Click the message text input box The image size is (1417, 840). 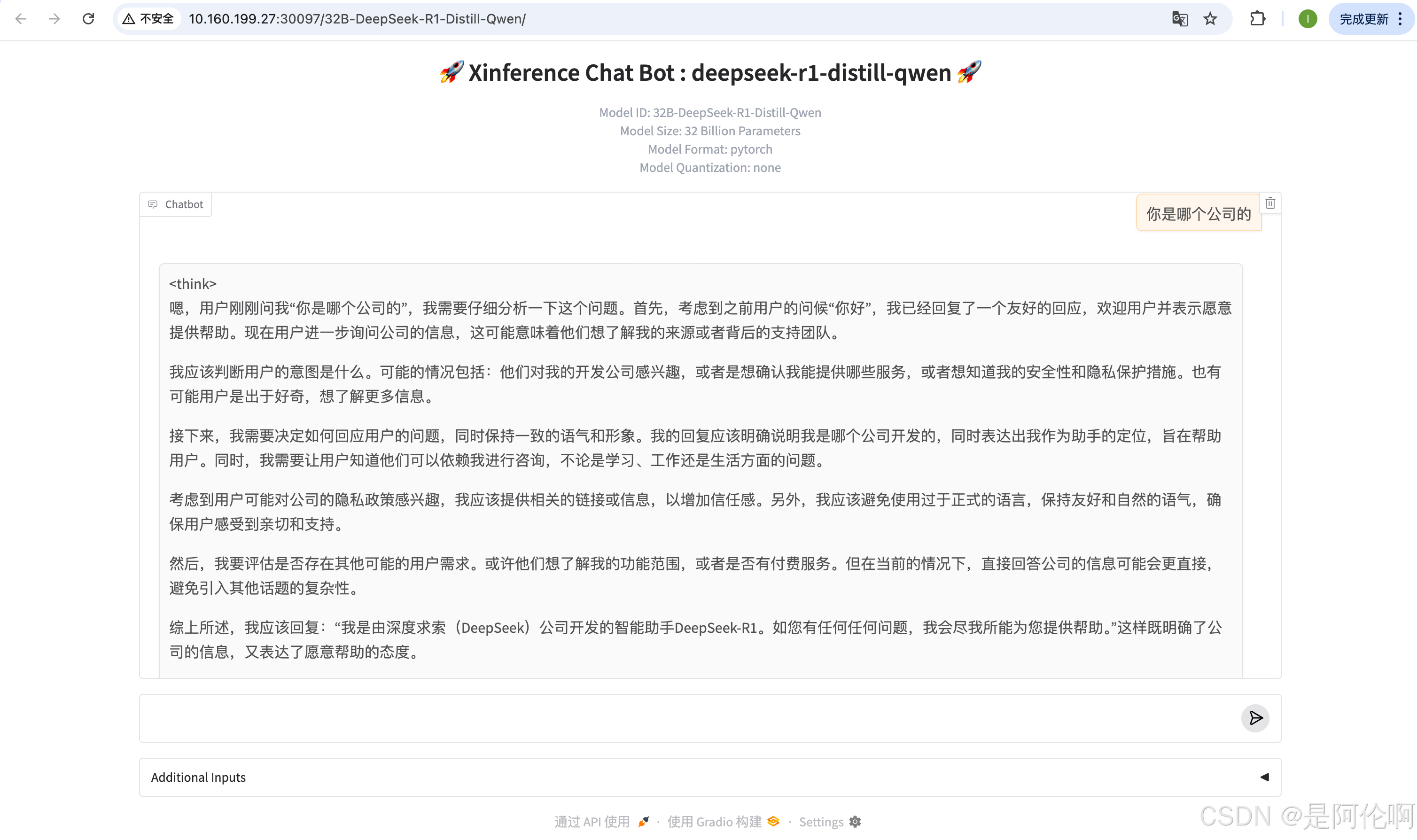pos(679,718)
